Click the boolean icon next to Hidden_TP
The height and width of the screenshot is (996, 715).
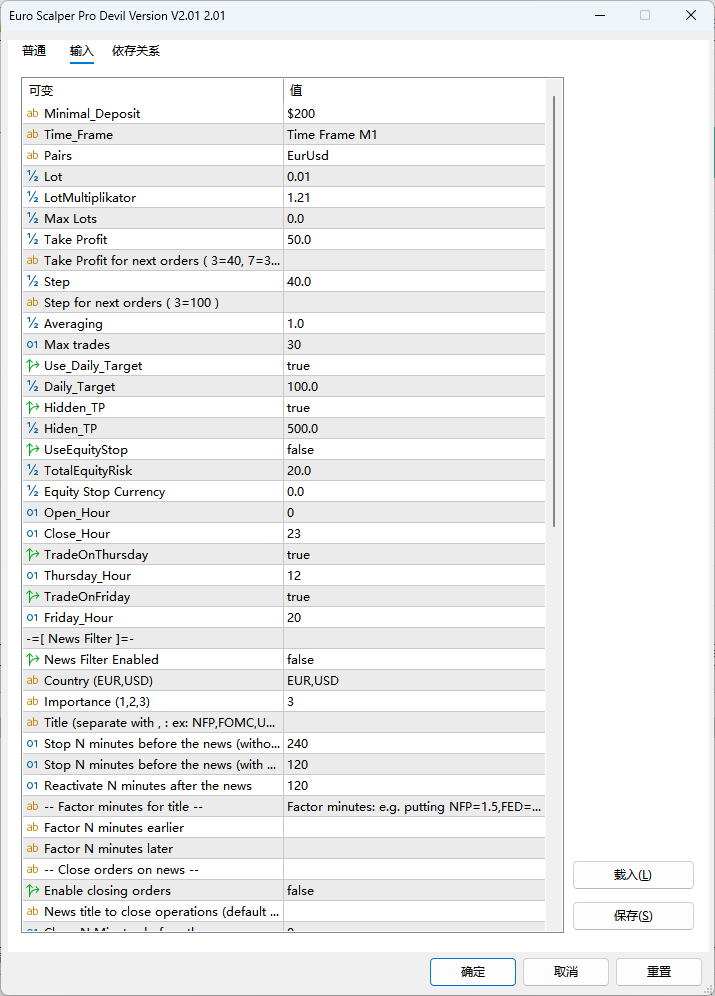tap(32, 408)
